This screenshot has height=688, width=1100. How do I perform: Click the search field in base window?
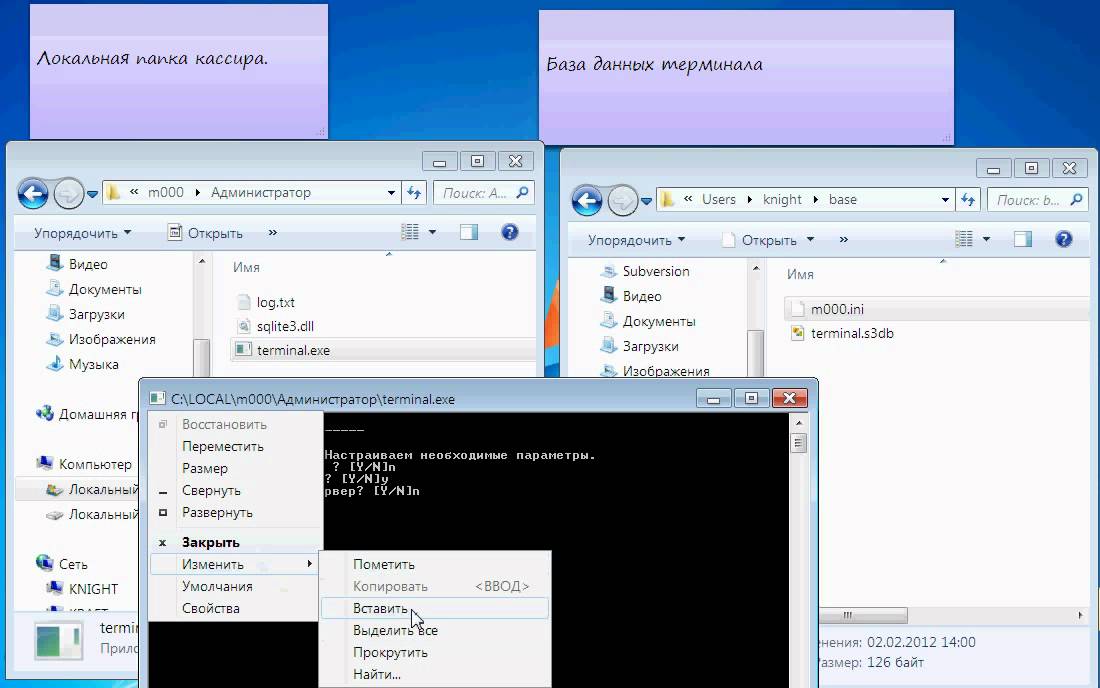tap(1038, 200)
